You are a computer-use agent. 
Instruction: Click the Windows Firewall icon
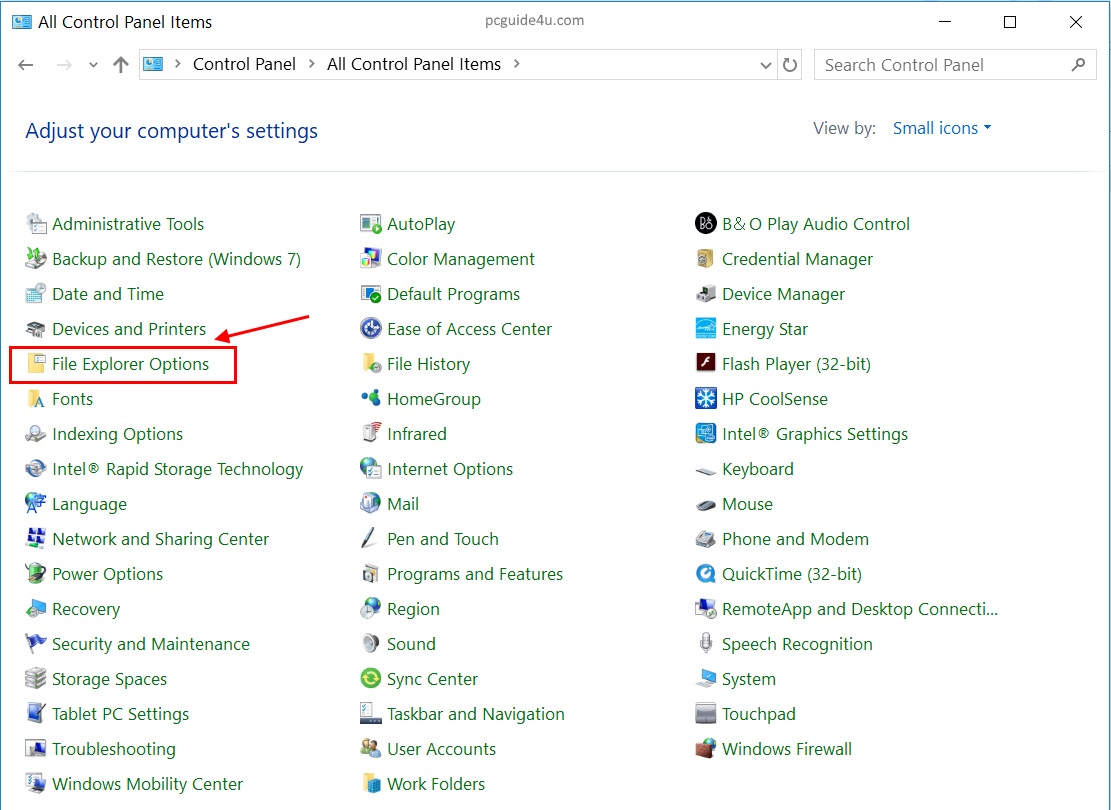(706, 749)
